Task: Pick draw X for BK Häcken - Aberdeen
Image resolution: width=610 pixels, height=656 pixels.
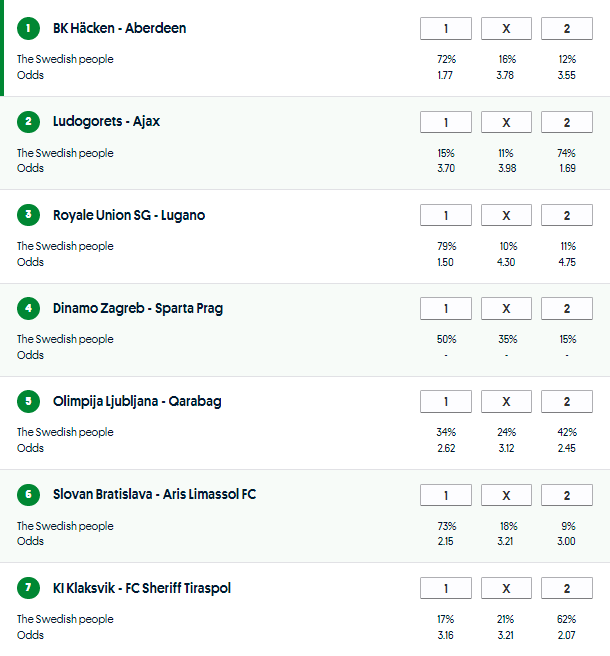Action: coord(506,29)
